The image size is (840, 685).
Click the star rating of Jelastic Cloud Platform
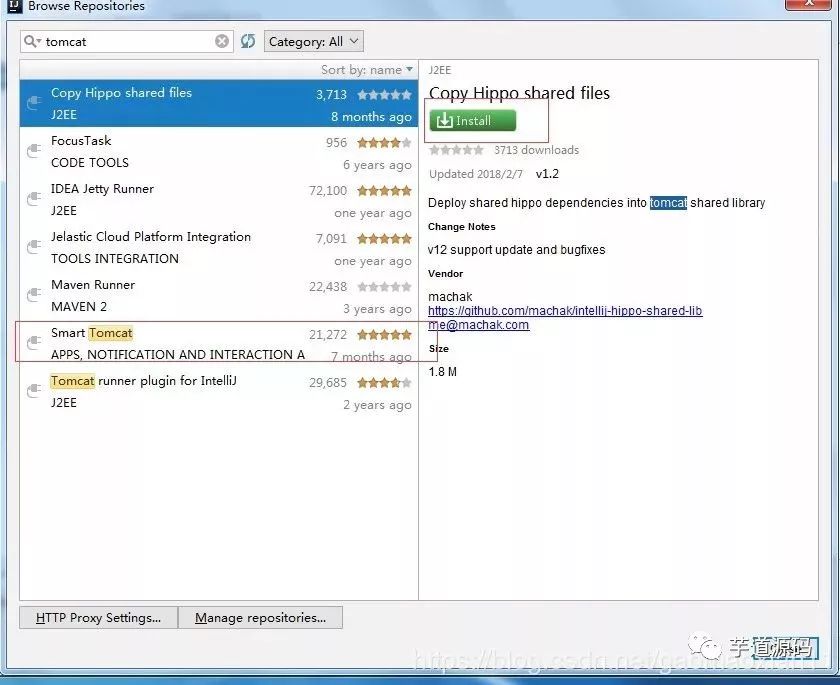coord(384,238)
